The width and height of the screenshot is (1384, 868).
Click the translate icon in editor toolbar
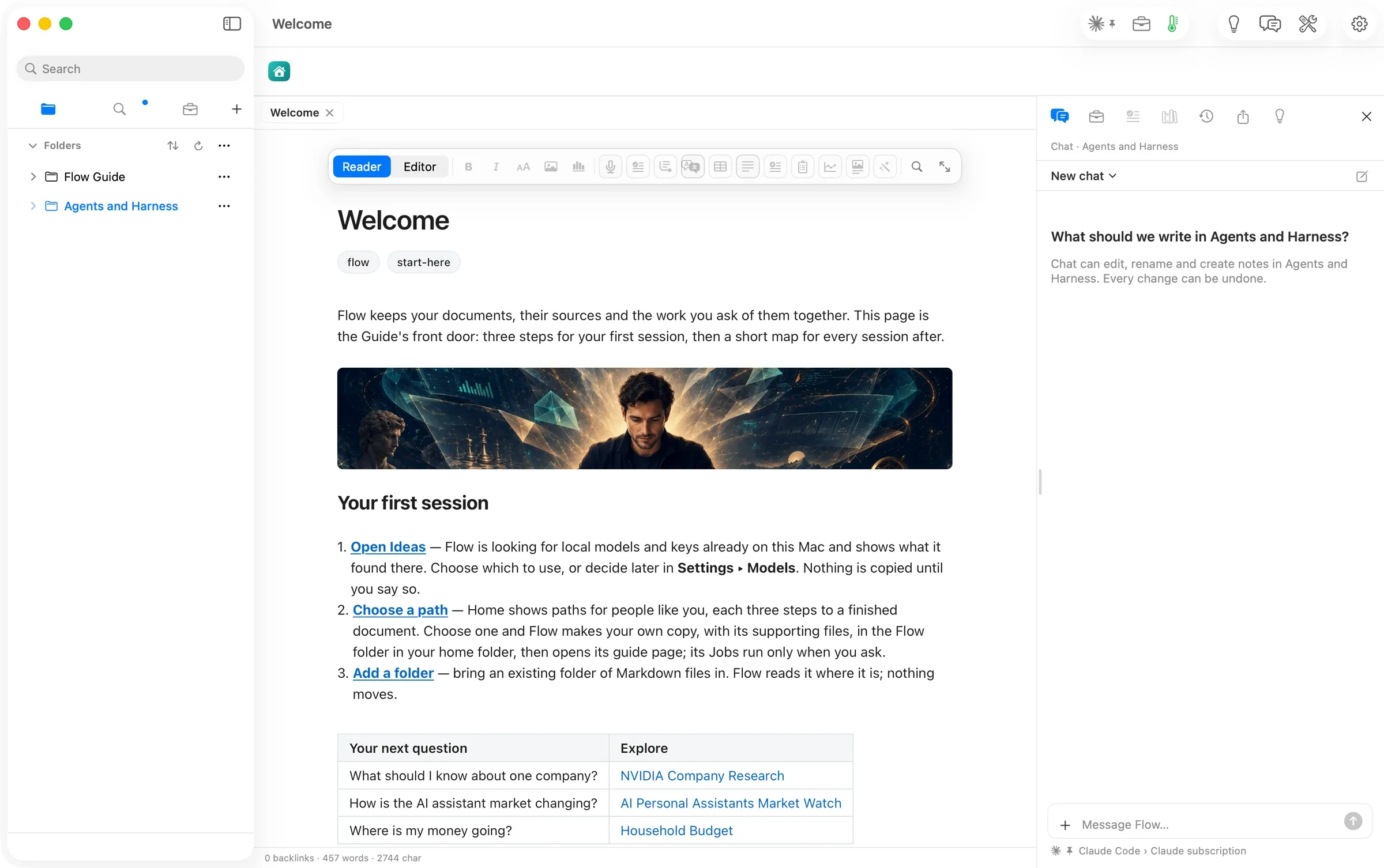coord(692,167)
